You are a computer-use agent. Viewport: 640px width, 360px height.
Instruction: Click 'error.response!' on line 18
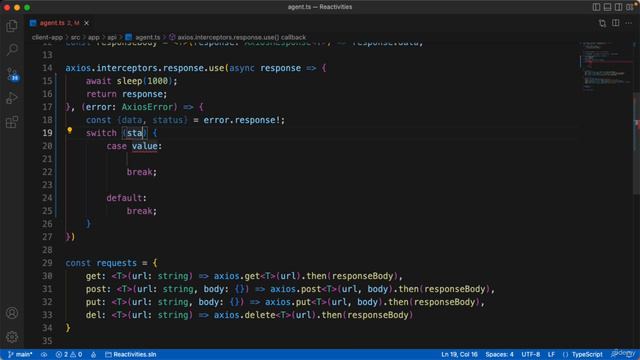pos(242,120)
